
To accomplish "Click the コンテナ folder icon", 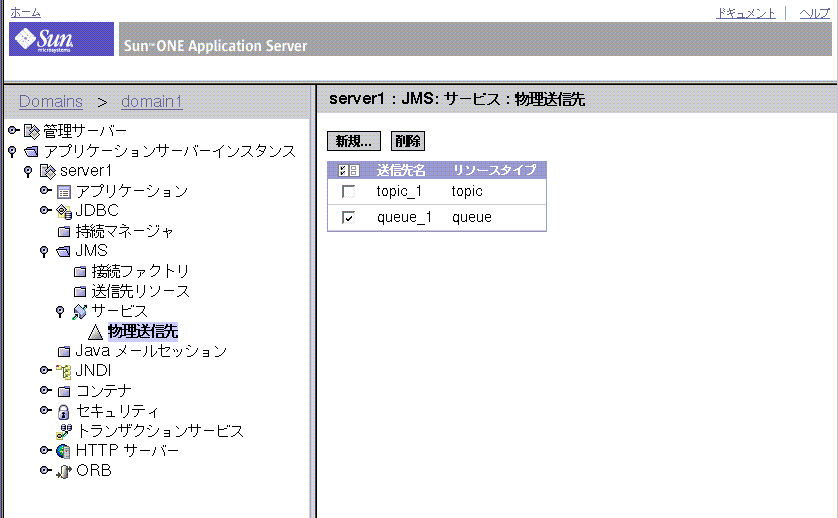I will pos(64,391).
